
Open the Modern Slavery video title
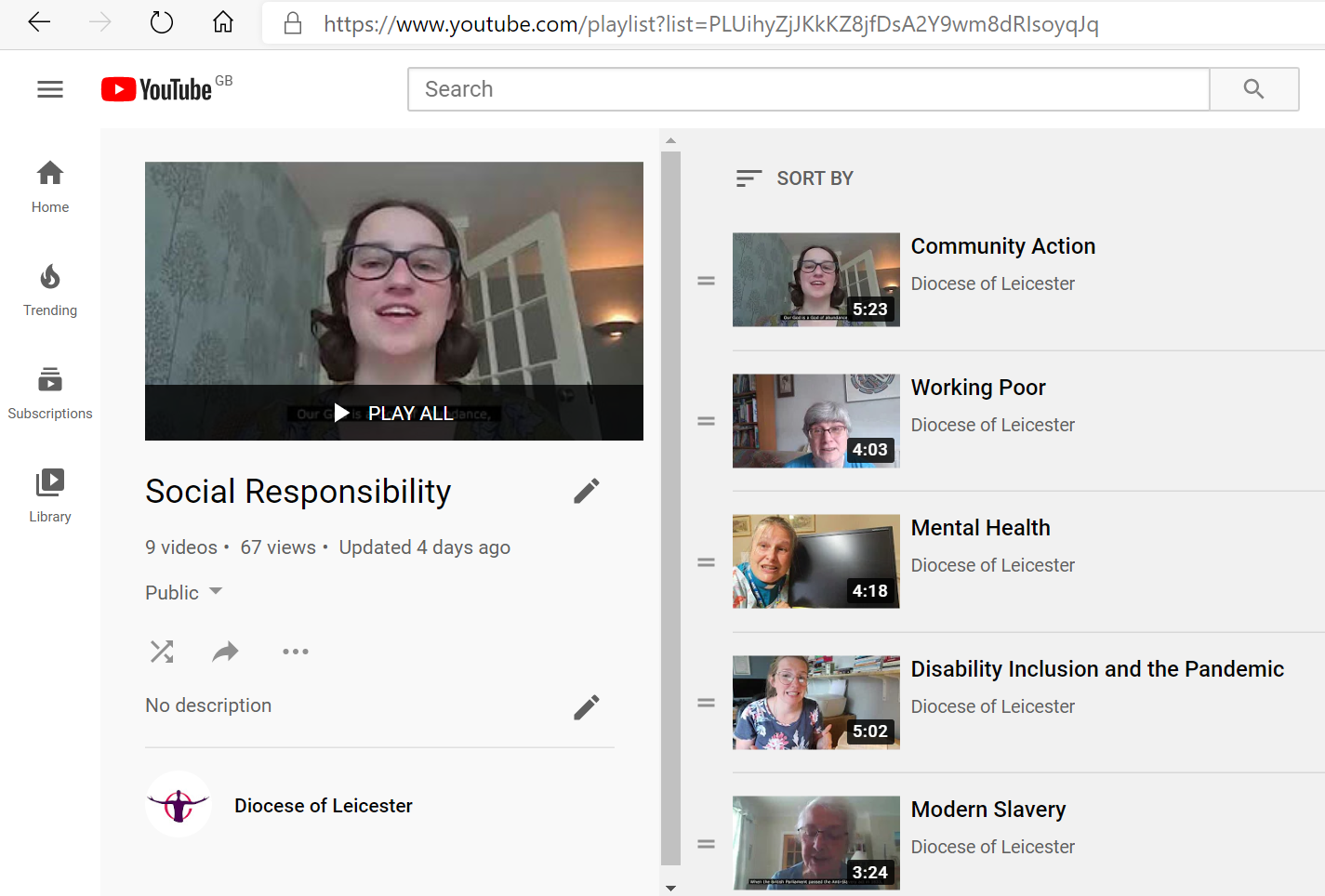(x=987, y=810)
